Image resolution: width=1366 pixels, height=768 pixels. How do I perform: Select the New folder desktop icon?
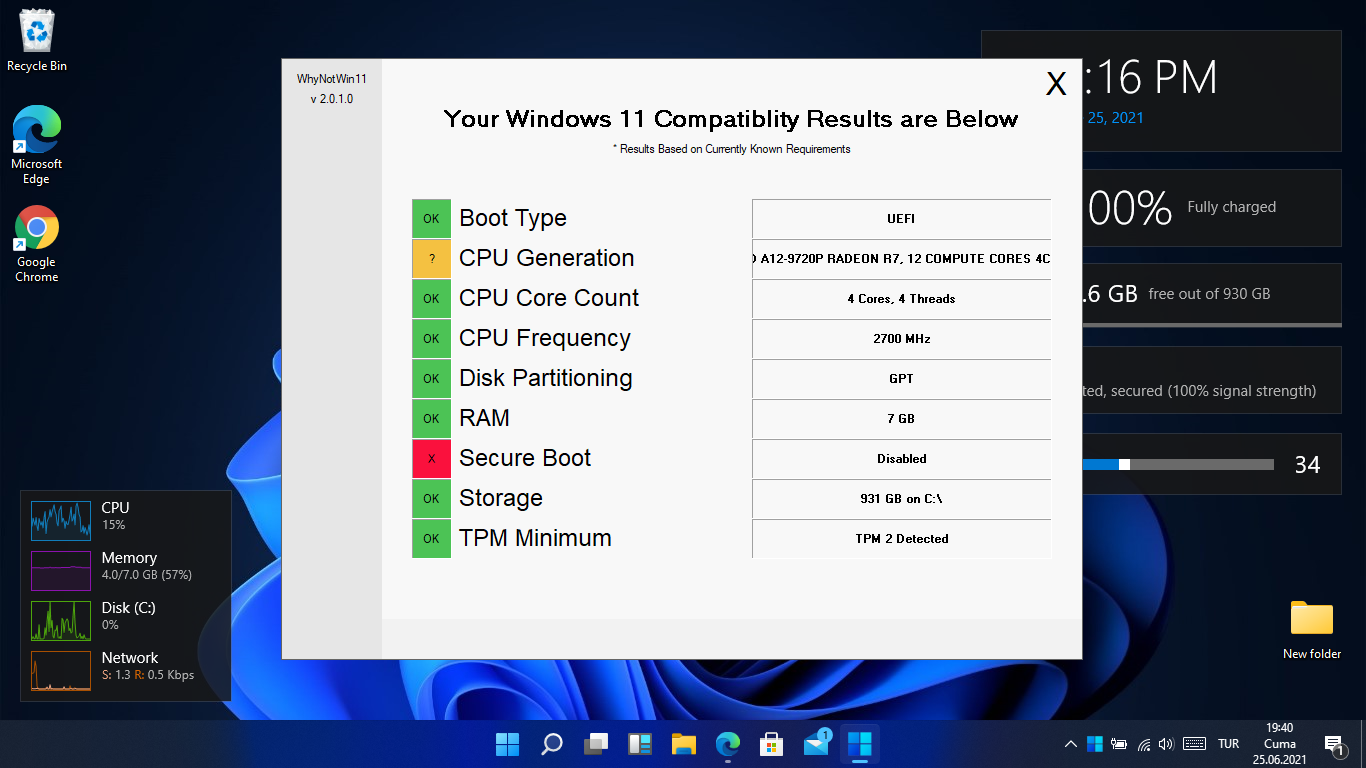click(1312, 629)
